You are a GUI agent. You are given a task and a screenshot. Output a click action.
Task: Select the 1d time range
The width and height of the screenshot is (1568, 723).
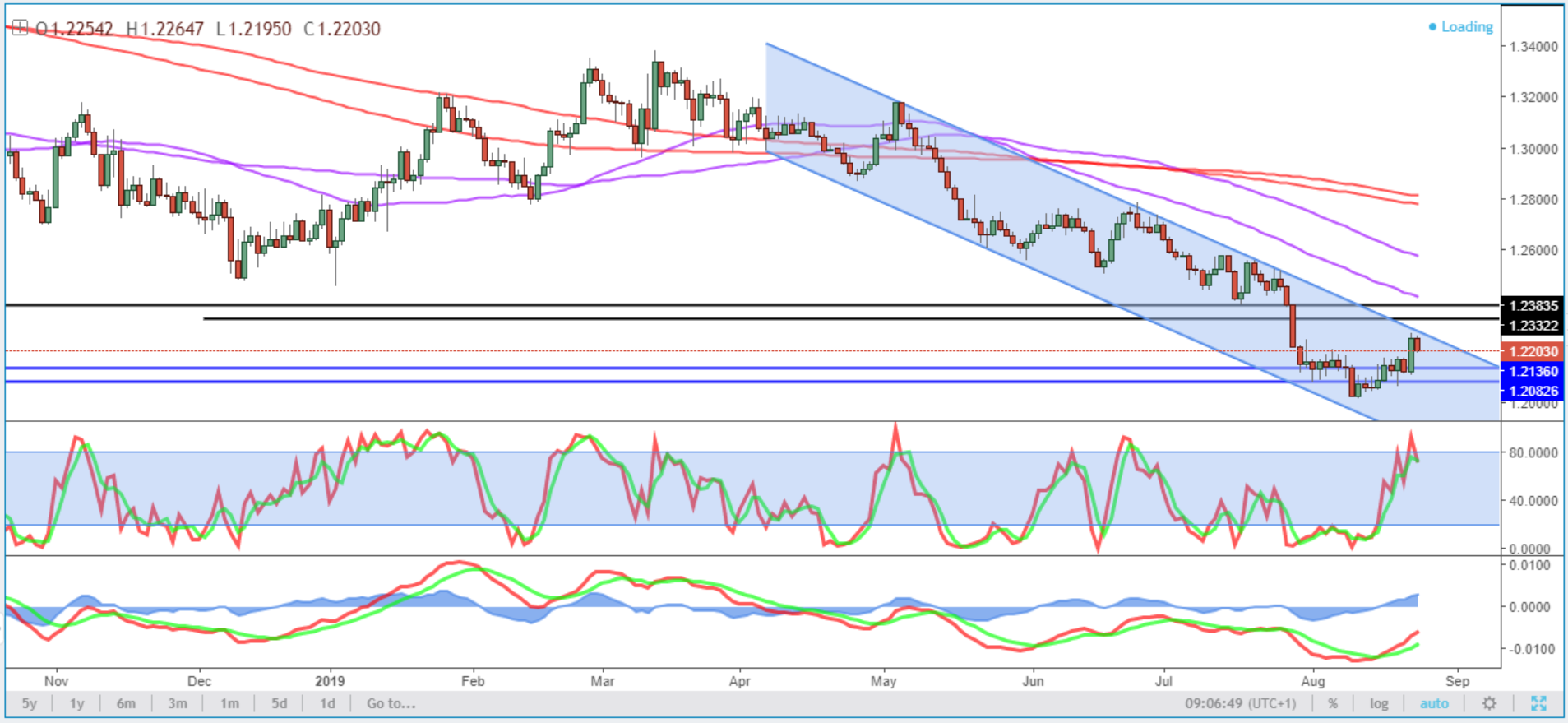(x=327, y=703)
